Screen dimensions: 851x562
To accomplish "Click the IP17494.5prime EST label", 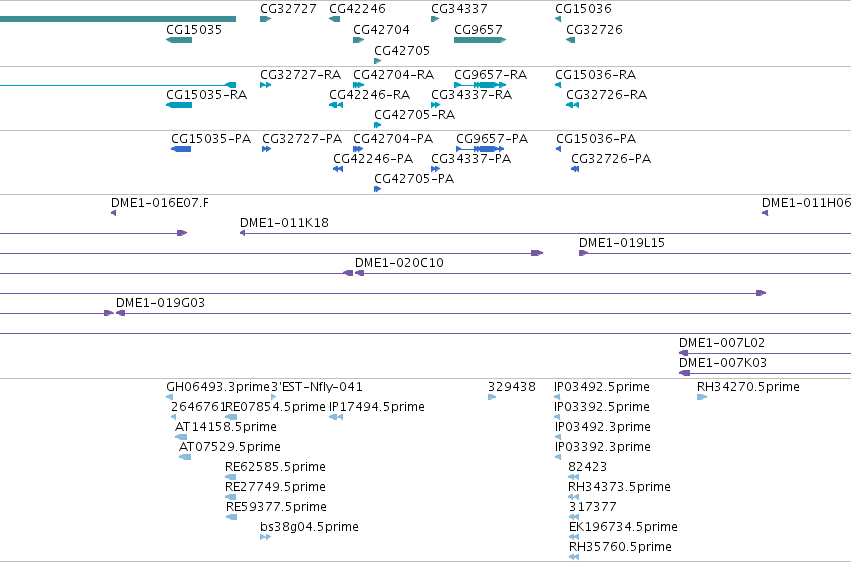I will click(x=377, y=407).
